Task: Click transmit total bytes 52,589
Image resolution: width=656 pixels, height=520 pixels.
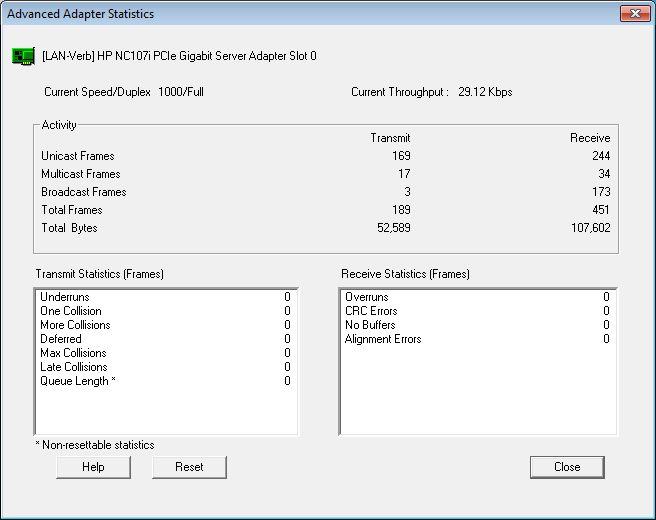Action: click(x=393, y=228)
